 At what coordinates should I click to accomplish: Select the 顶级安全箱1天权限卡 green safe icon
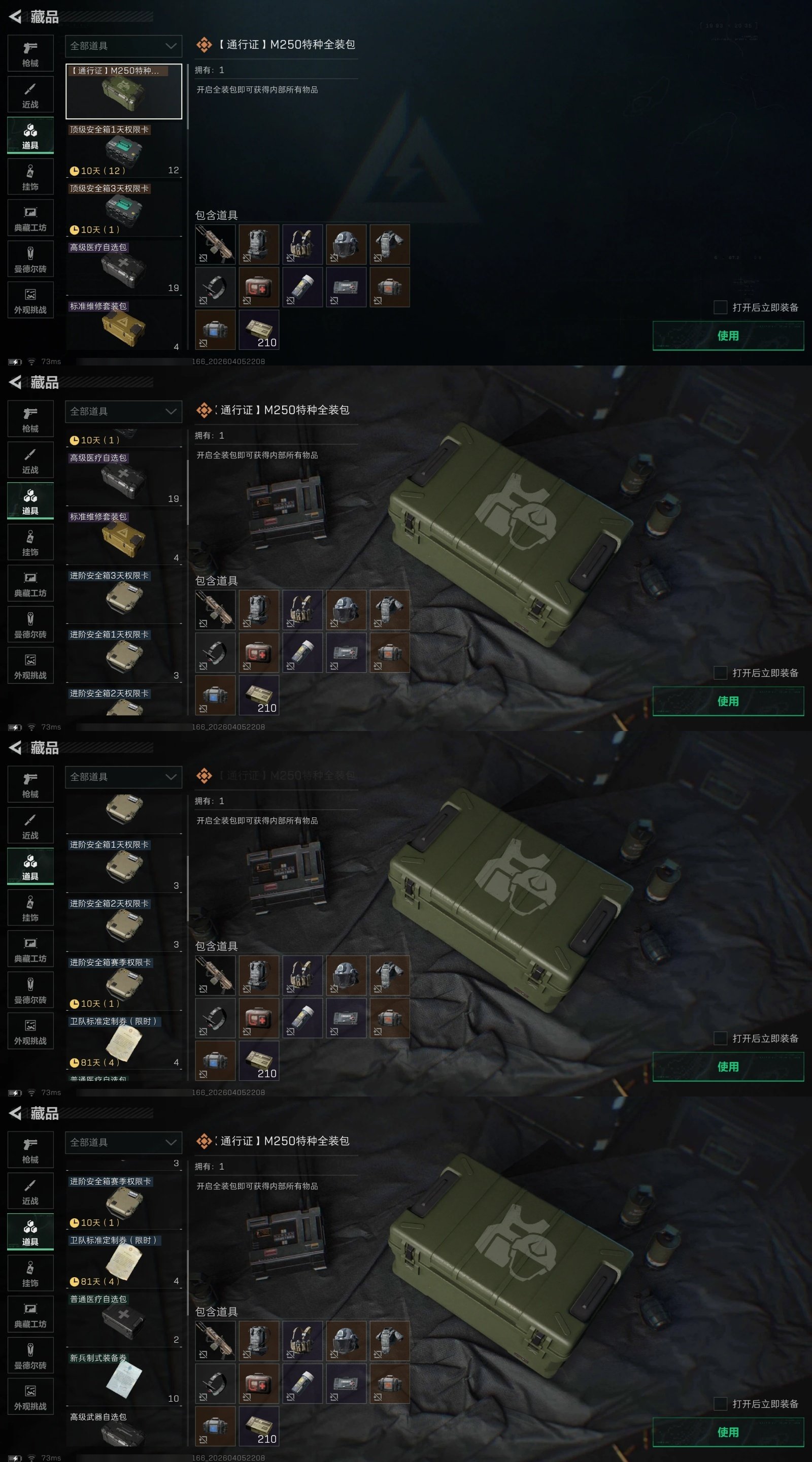pyautogui.click(x=124, y=149)
